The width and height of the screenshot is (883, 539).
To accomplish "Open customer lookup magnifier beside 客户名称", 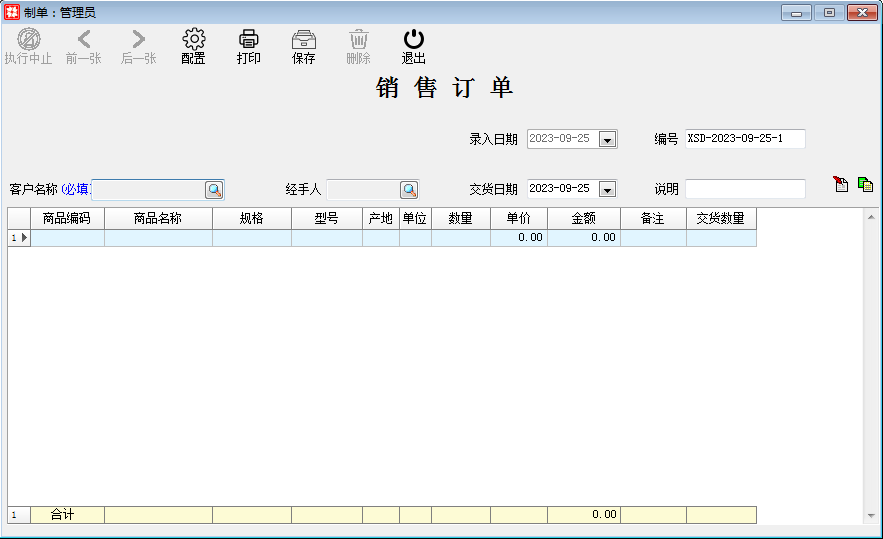I will (214, 189).
